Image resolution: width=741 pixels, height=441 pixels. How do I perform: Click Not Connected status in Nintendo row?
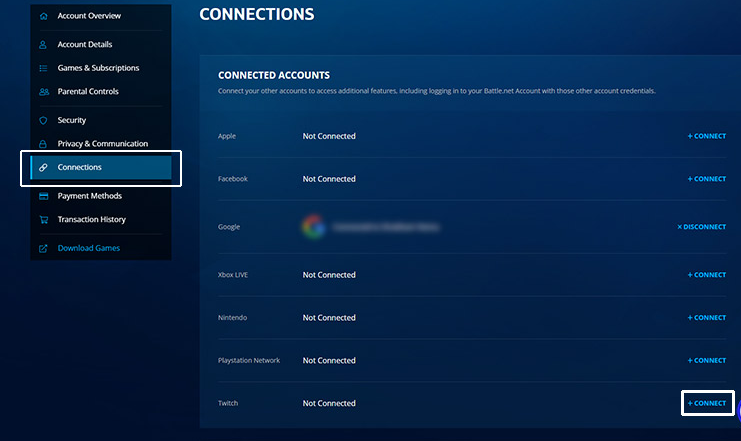[x=329, y=318]
